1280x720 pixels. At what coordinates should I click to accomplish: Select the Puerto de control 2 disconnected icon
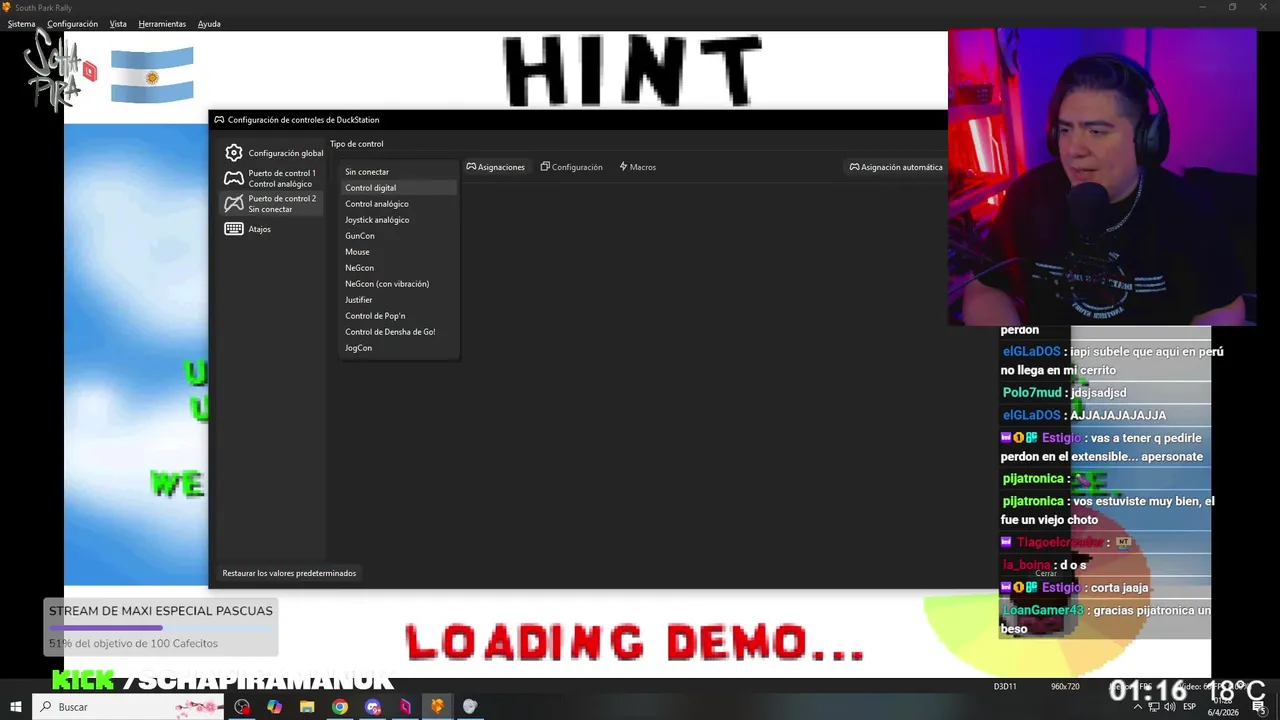[233, 203]
